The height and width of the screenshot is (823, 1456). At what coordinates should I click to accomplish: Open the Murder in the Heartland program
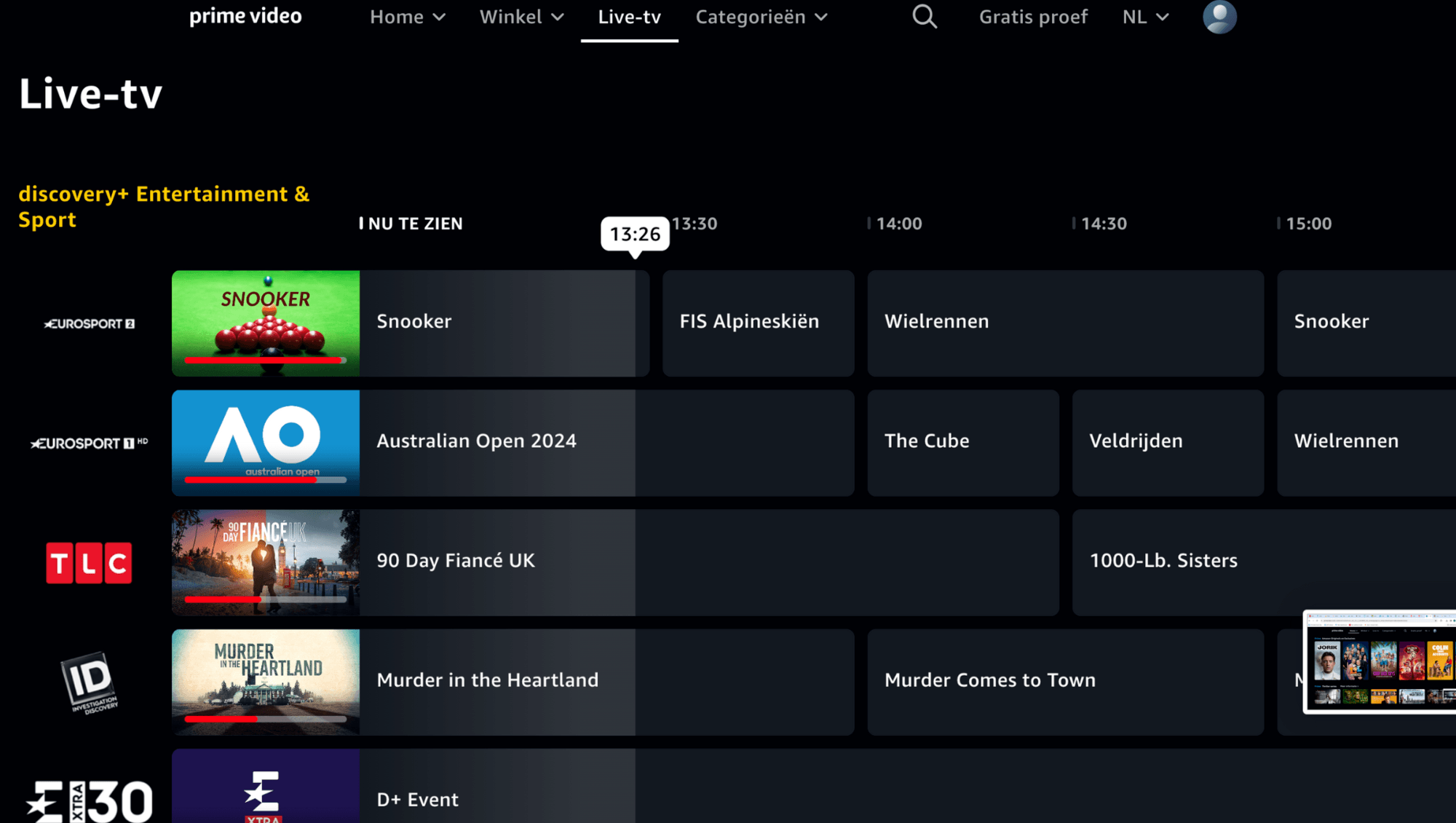click(606, 682)
